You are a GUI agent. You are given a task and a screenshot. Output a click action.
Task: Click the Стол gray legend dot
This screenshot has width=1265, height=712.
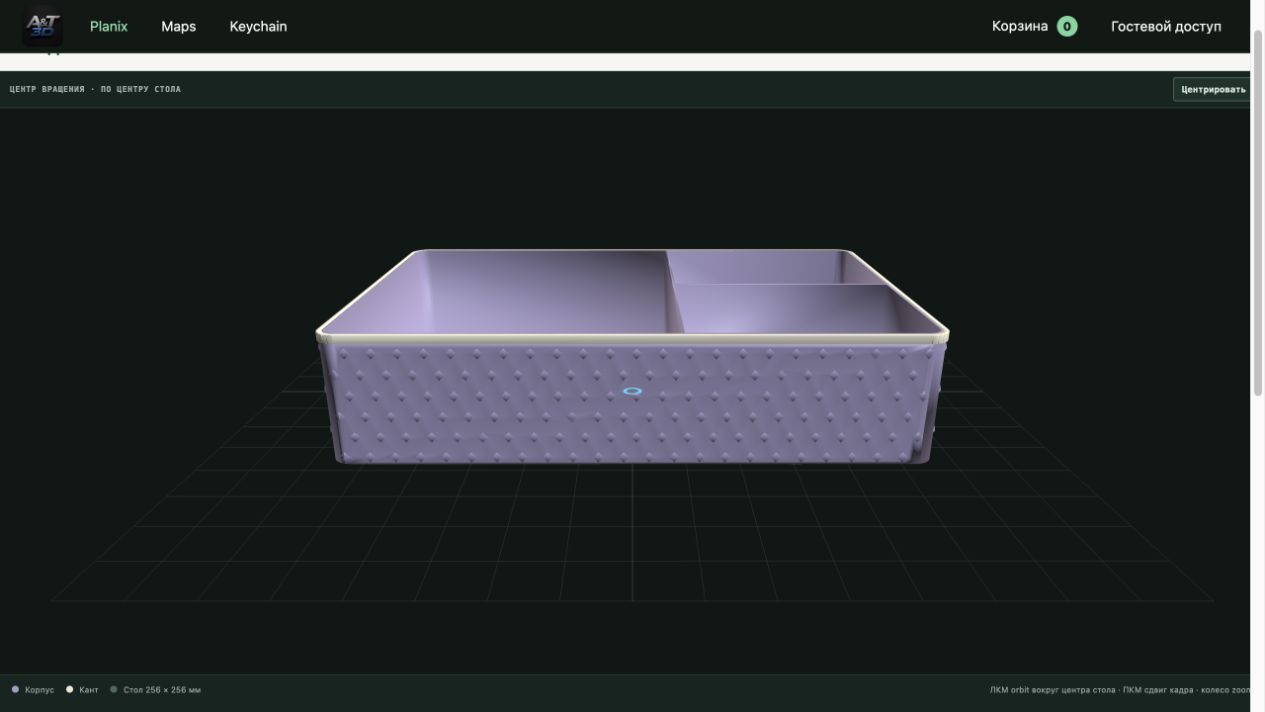pyautogui.click(x=114, y=689)
